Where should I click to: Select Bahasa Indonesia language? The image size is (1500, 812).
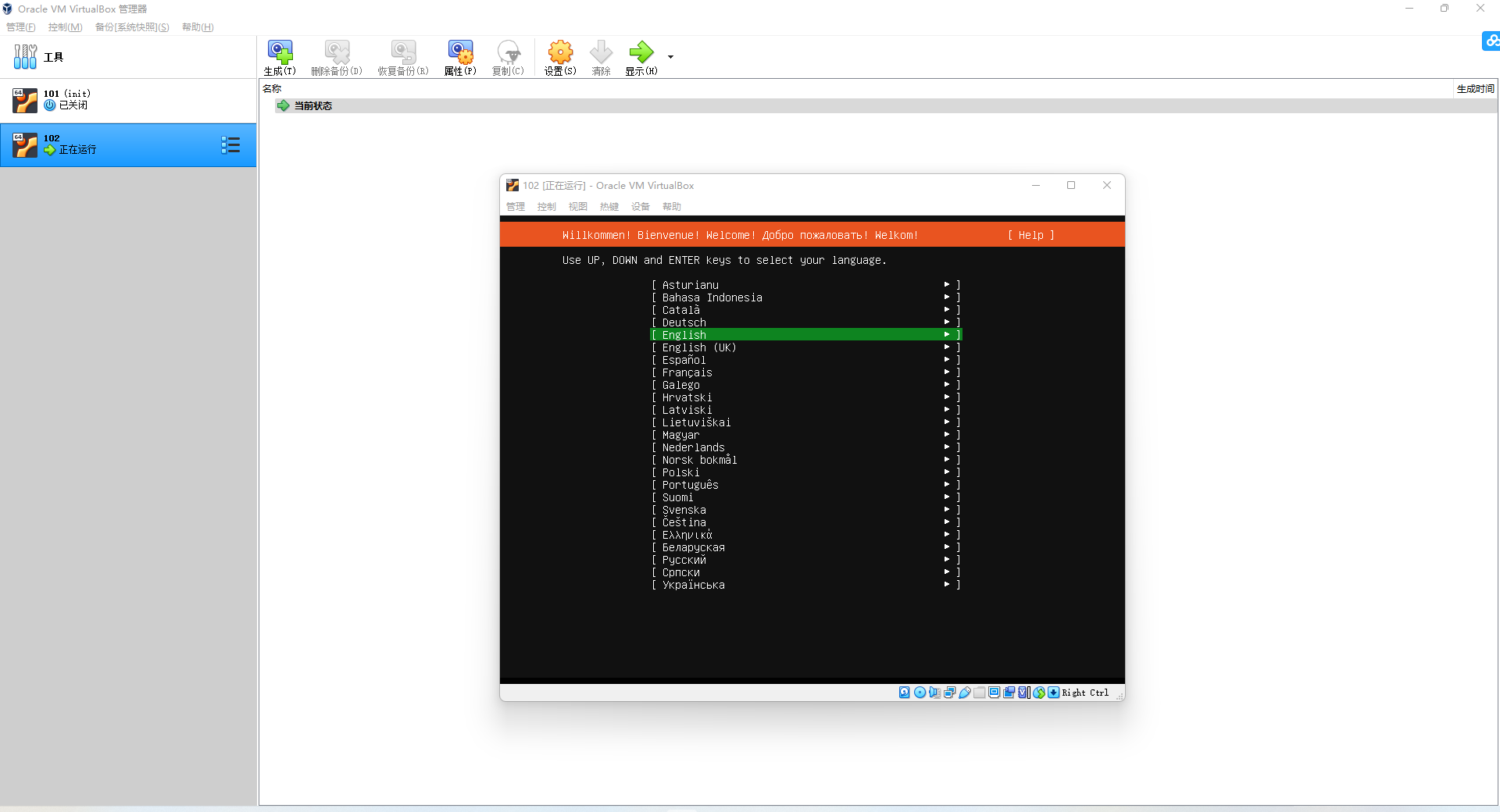click(806, 297)
